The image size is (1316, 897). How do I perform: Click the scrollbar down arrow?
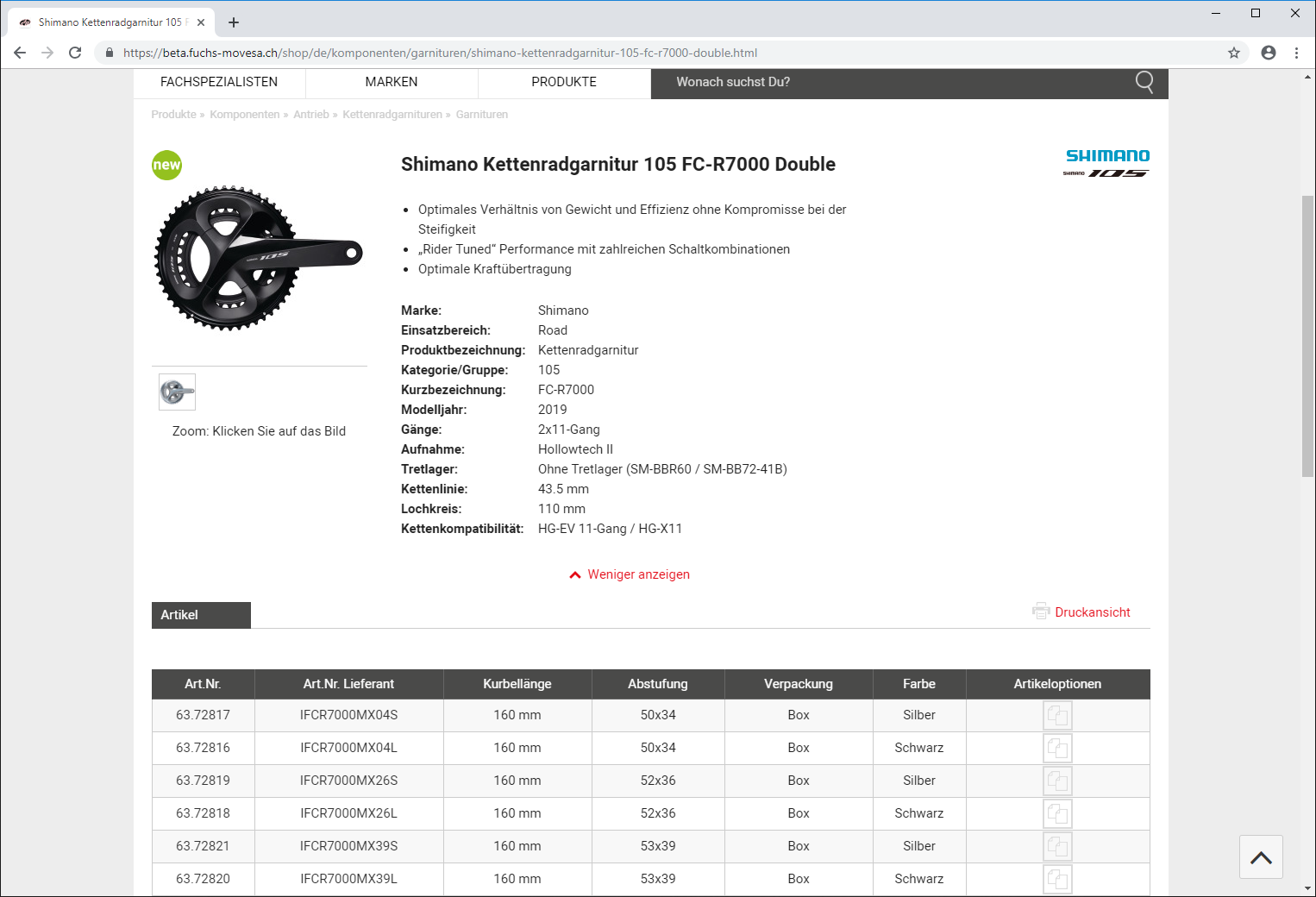[1308, 888]
